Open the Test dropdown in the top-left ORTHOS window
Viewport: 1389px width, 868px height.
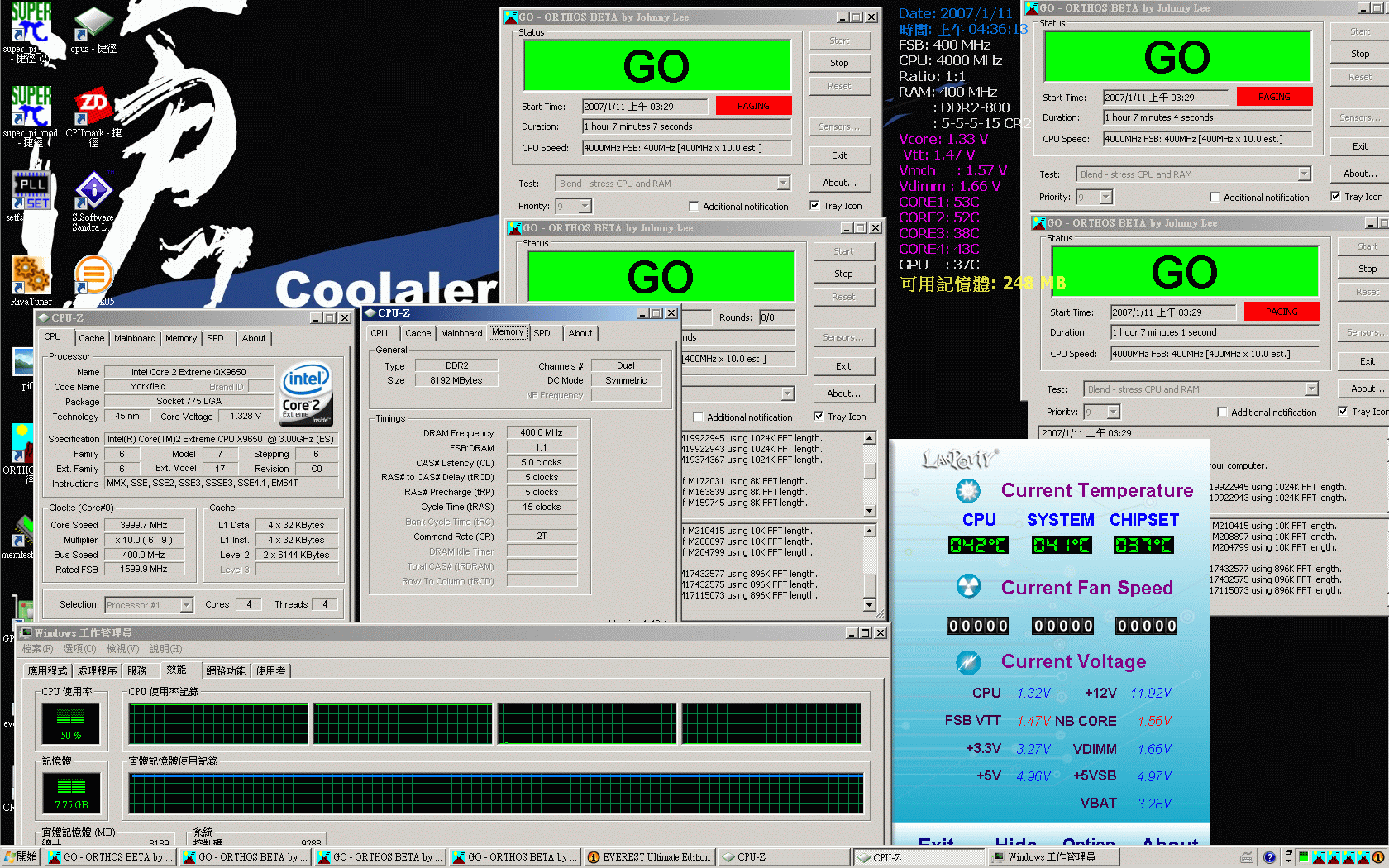[783, 184]
